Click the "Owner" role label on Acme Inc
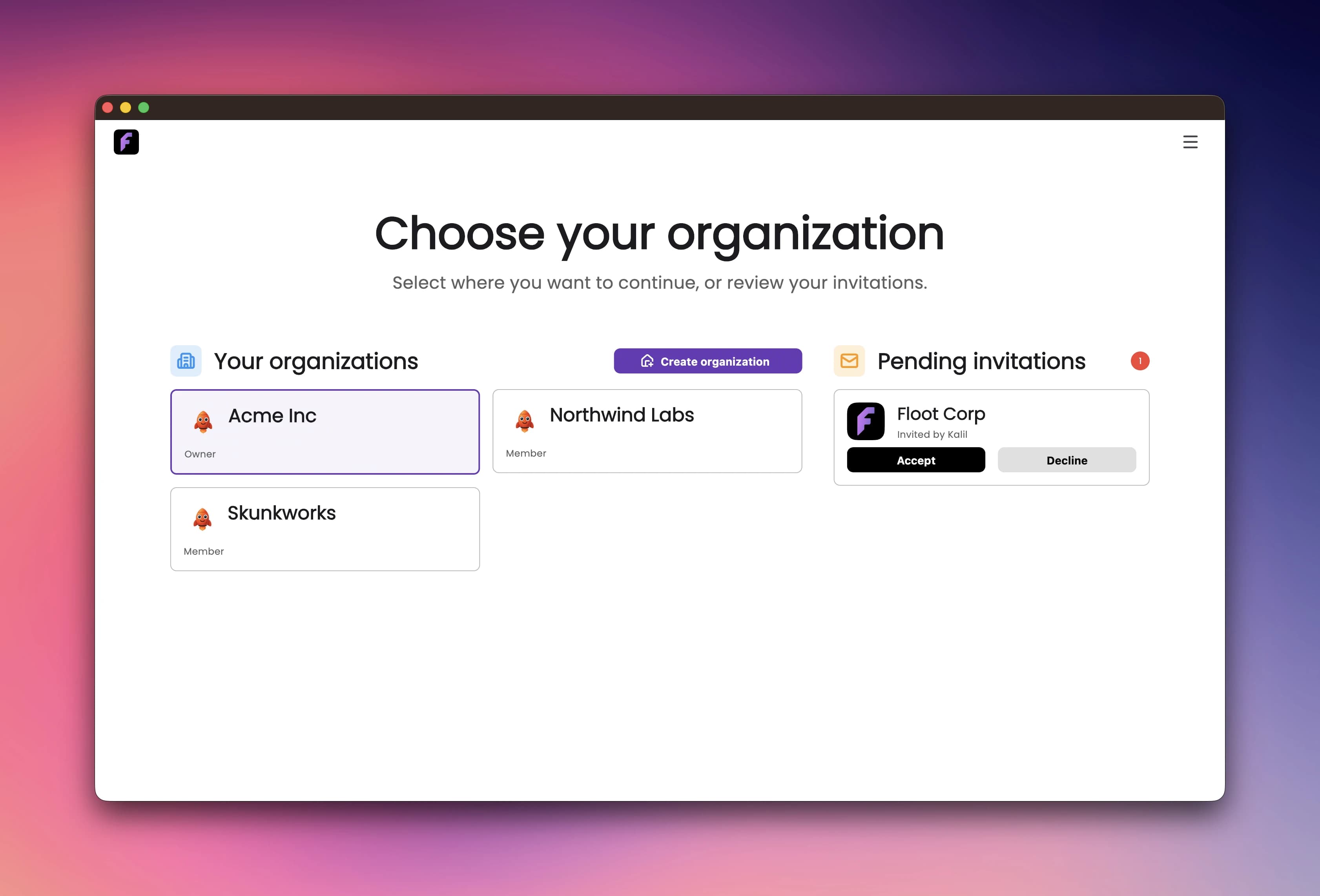Viewport: 1320px width, 896px height. pos(200,454)
